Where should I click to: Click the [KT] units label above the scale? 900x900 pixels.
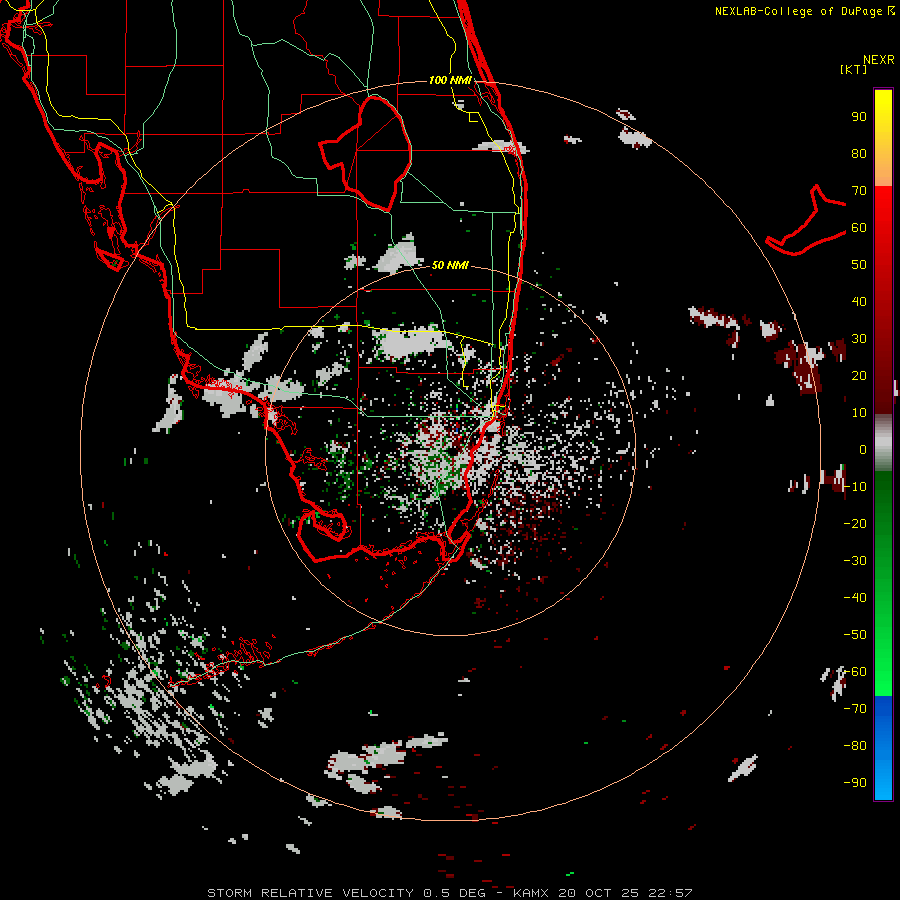coord(853,69)
